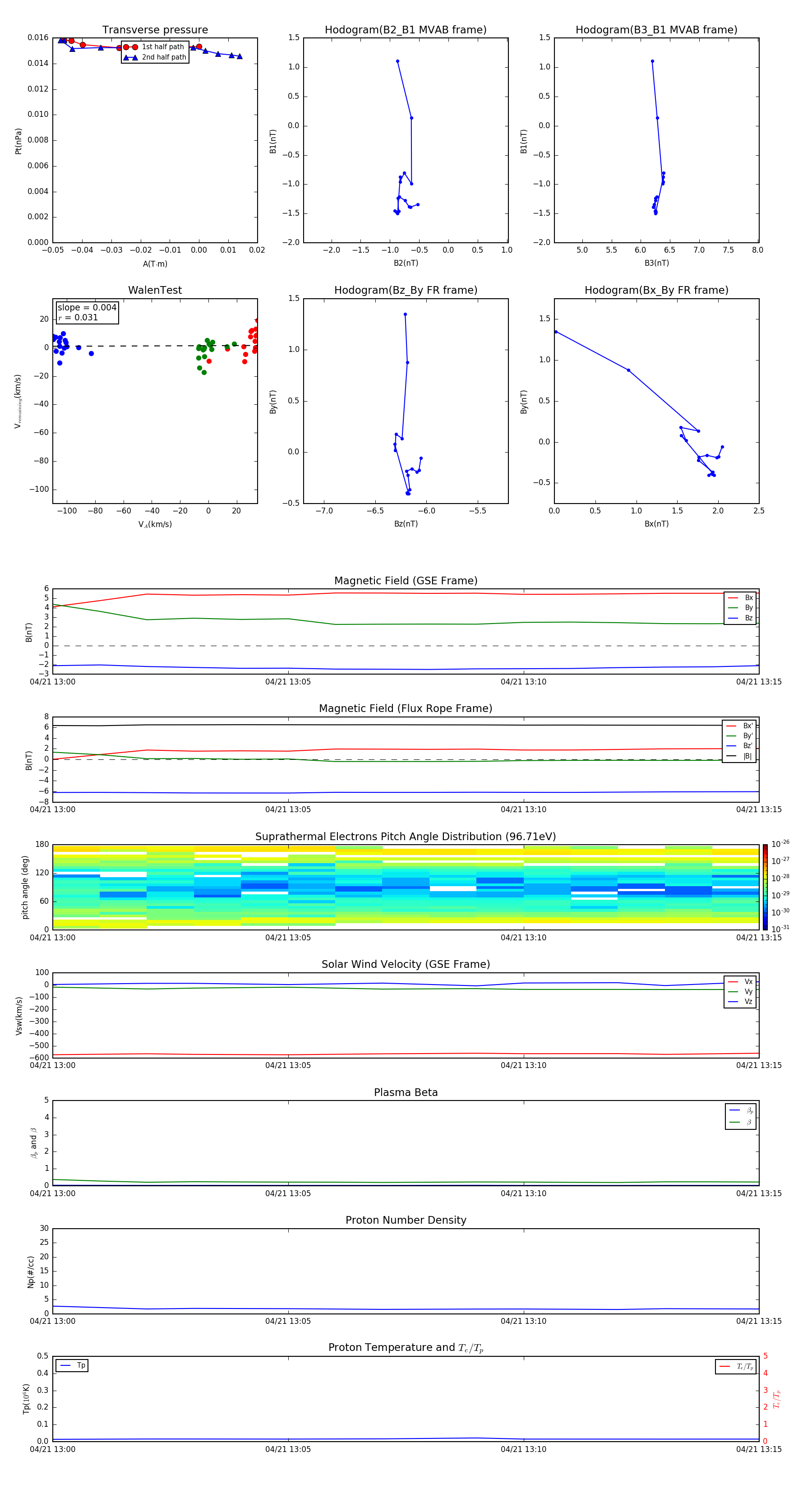
Task: Click the "Pt(nPa)" y-axis label
Action: tap(18, 141)
